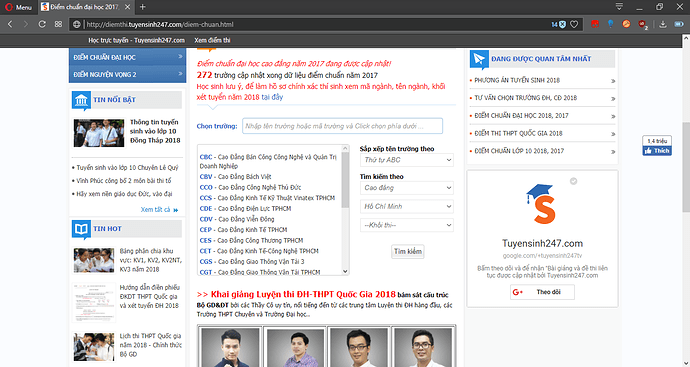Click the TIN HOT book icon
Viewport: 690px width, 367px height.
coord(81,229)
